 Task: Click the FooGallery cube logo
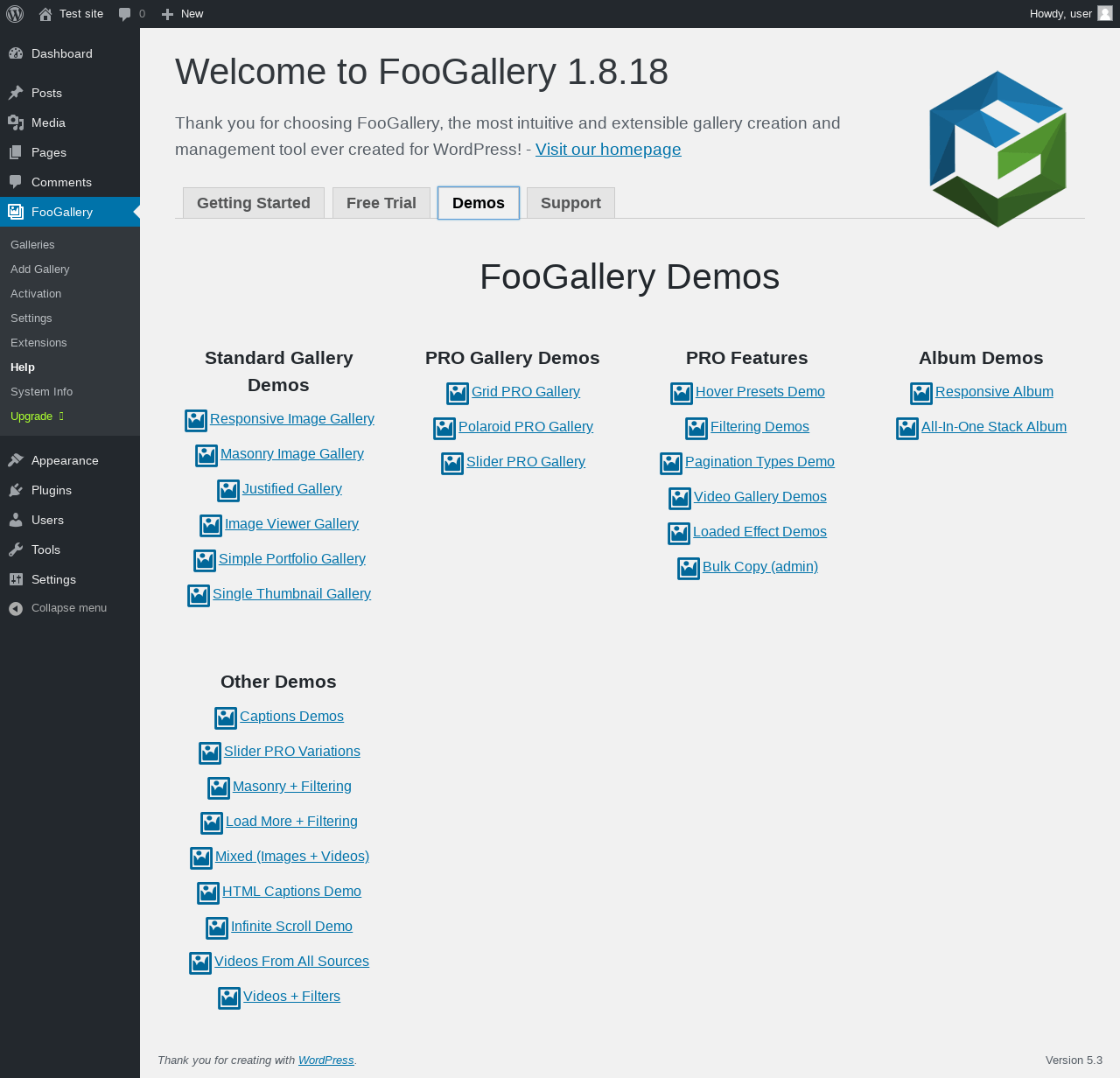[x=997, y=149]
